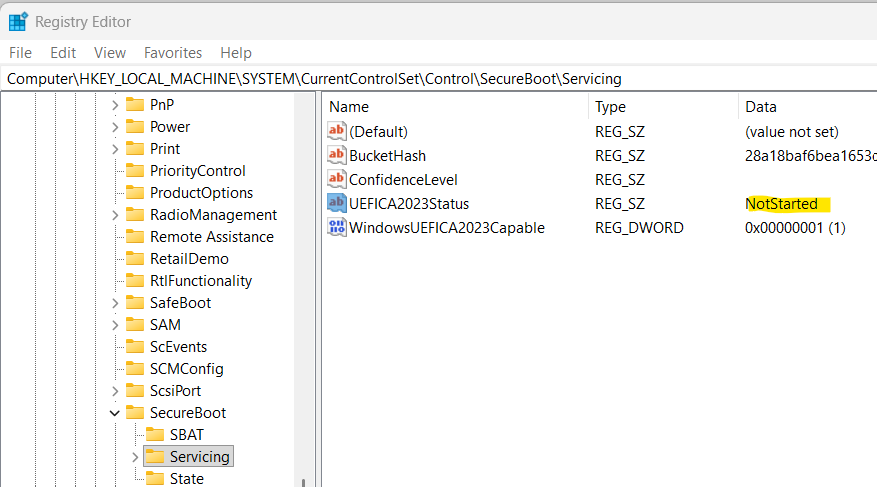Click the PriorityControl folder icon
This screenshot has width=877, height=487.
coord(135,171)
